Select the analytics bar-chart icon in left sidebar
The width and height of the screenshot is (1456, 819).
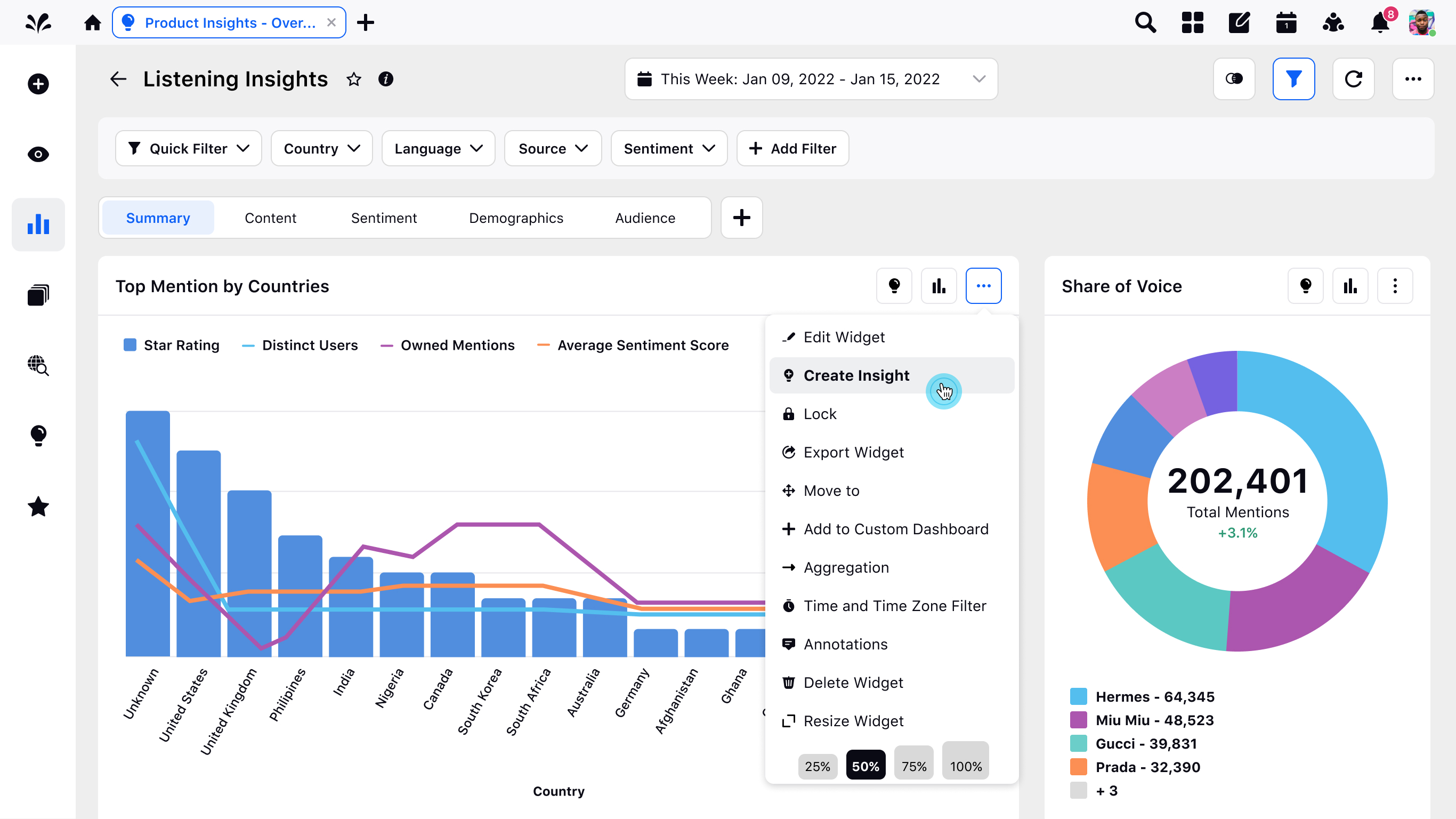(x=37, y=224)
